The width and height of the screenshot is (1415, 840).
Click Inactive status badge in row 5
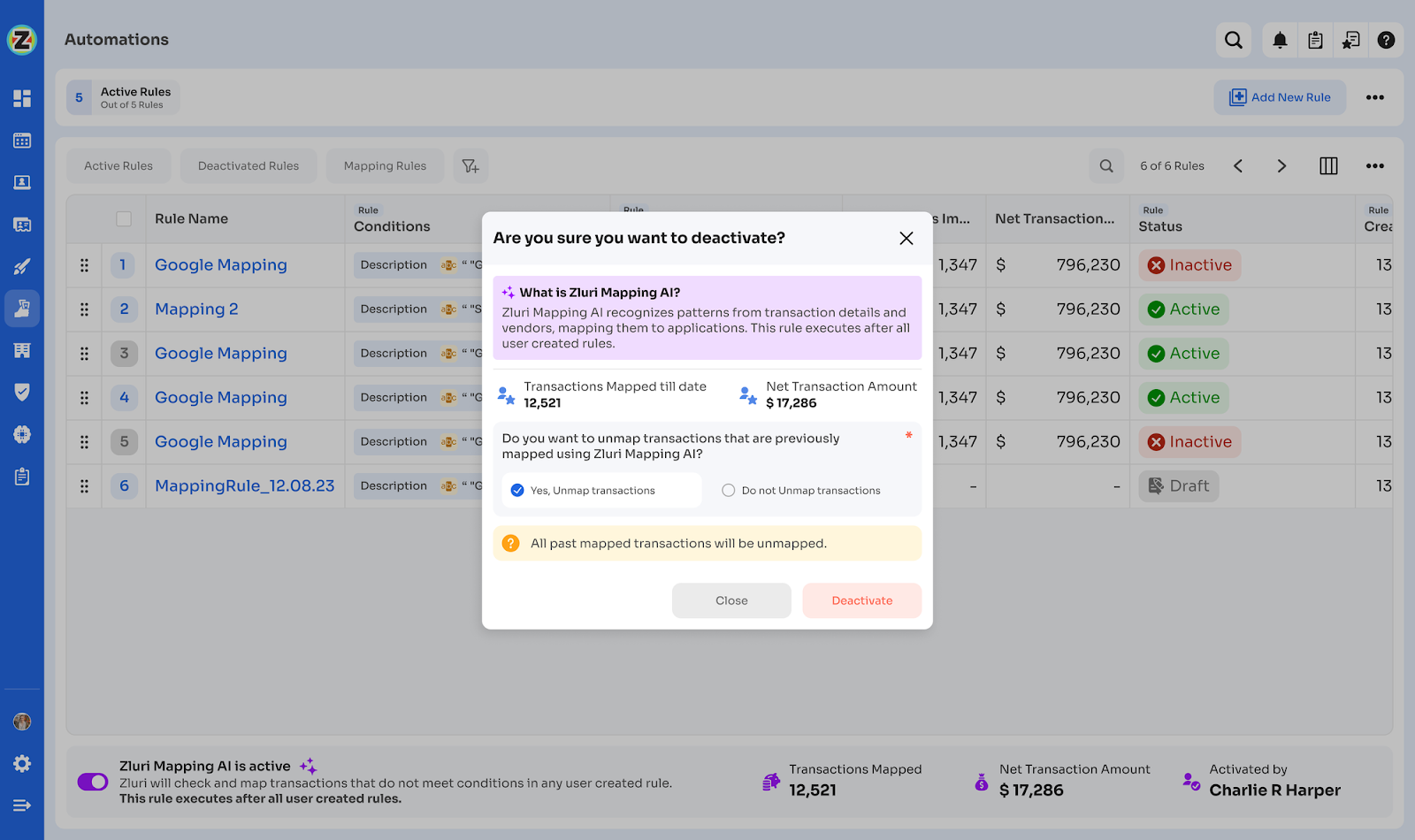[x=1189, y=442]
